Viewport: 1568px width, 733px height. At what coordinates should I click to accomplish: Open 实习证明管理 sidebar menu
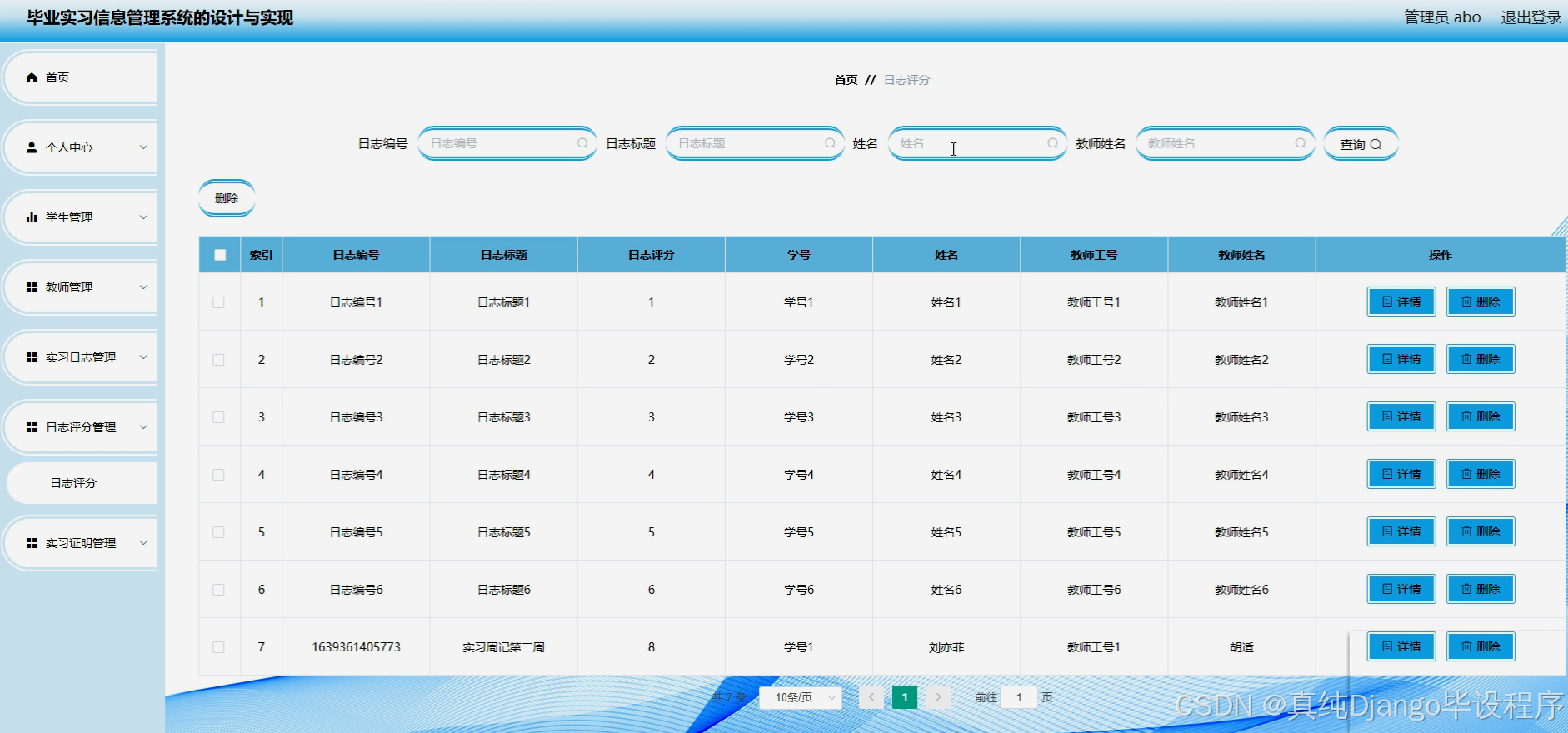(x=81, y=543)
